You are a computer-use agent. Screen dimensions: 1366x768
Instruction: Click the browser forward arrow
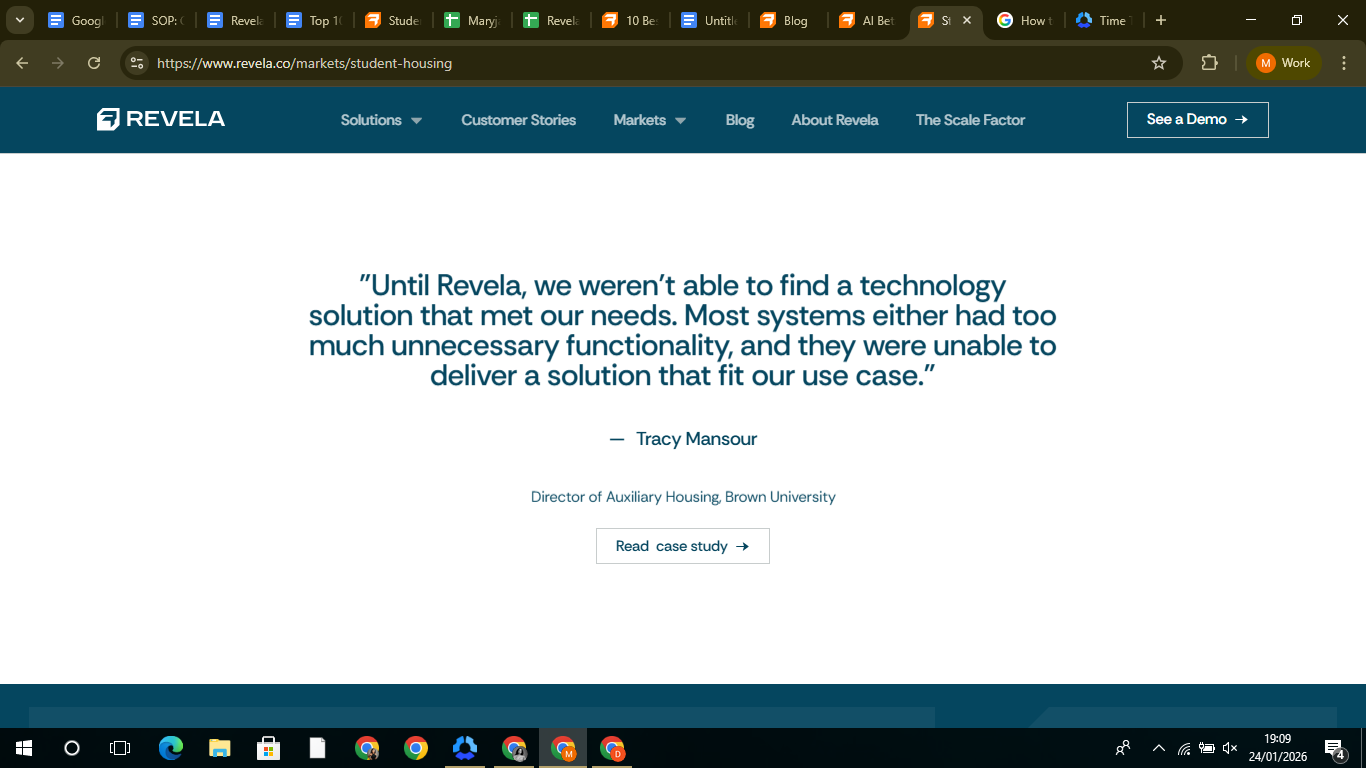58,63
